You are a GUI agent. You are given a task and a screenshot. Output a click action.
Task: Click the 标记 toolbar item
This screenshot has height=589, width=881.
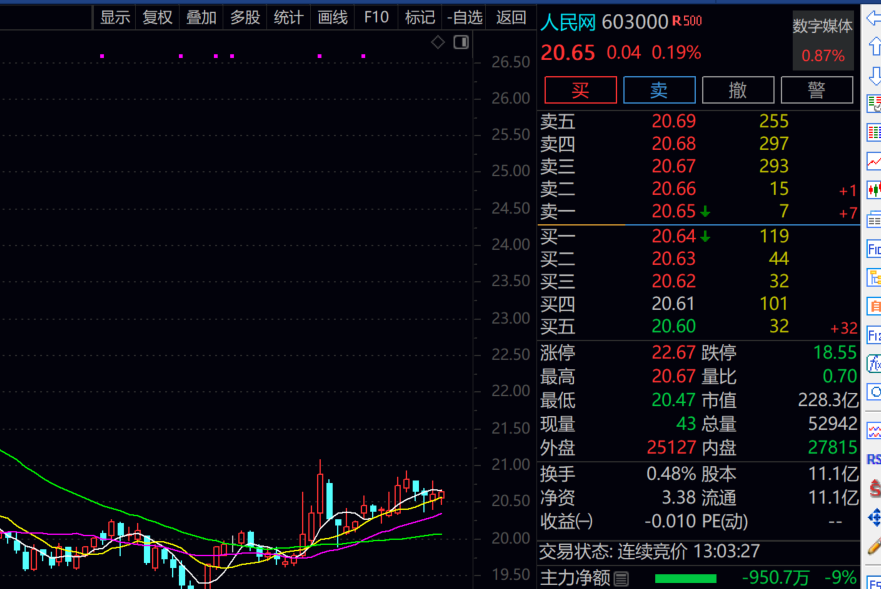[x=420, y=17]
